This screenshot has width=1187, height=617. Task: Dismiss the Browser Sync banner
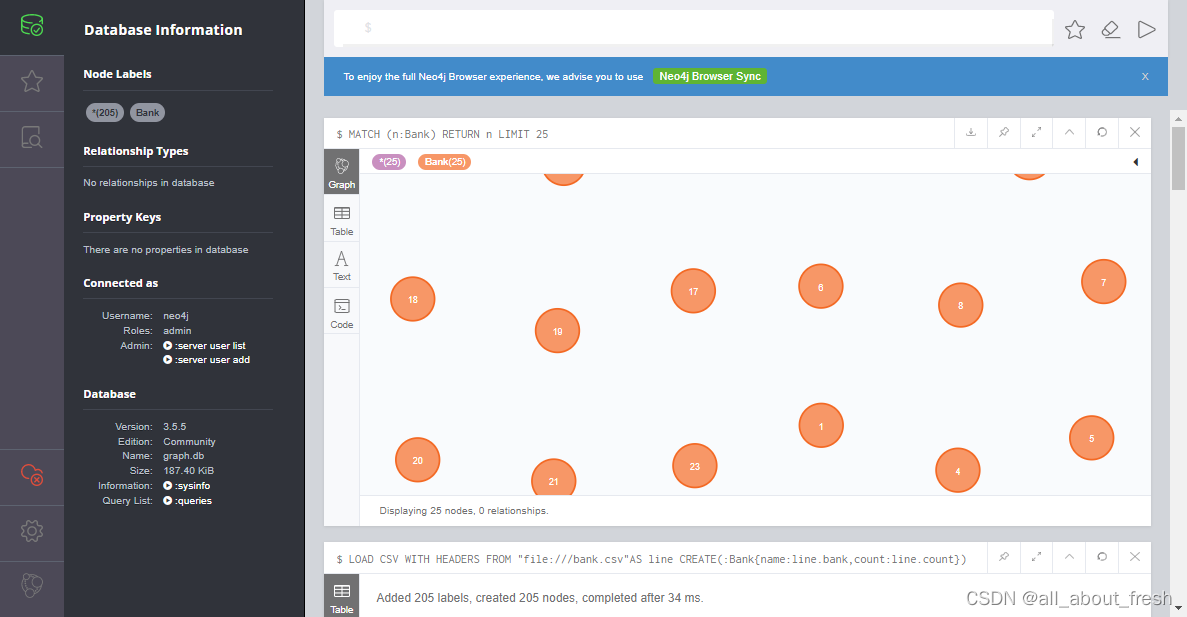click(x=1145, y=76)
